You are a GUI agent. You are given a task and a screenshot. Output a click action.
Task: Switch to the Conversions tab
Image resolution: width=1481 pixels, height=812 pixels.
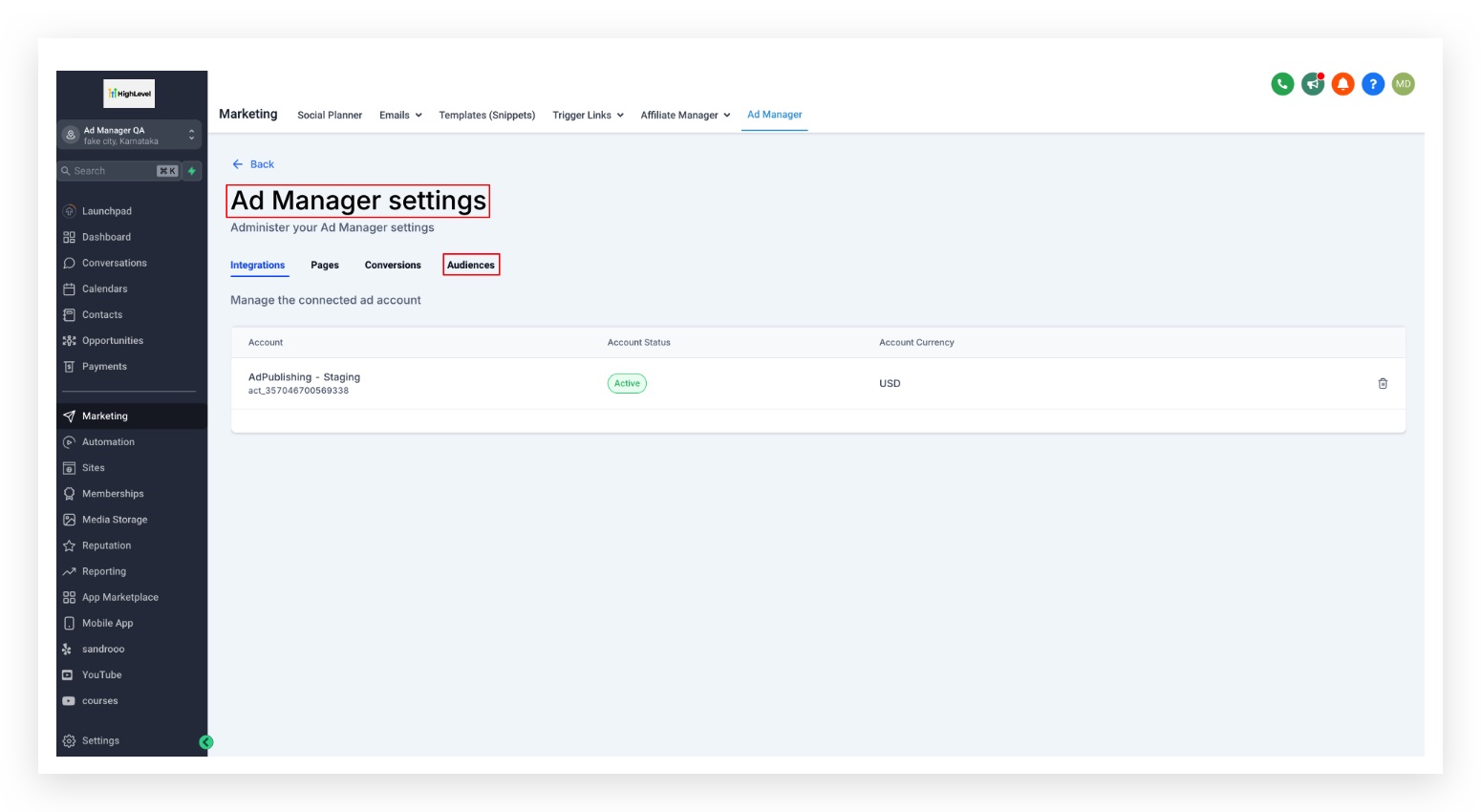point(393,265)
